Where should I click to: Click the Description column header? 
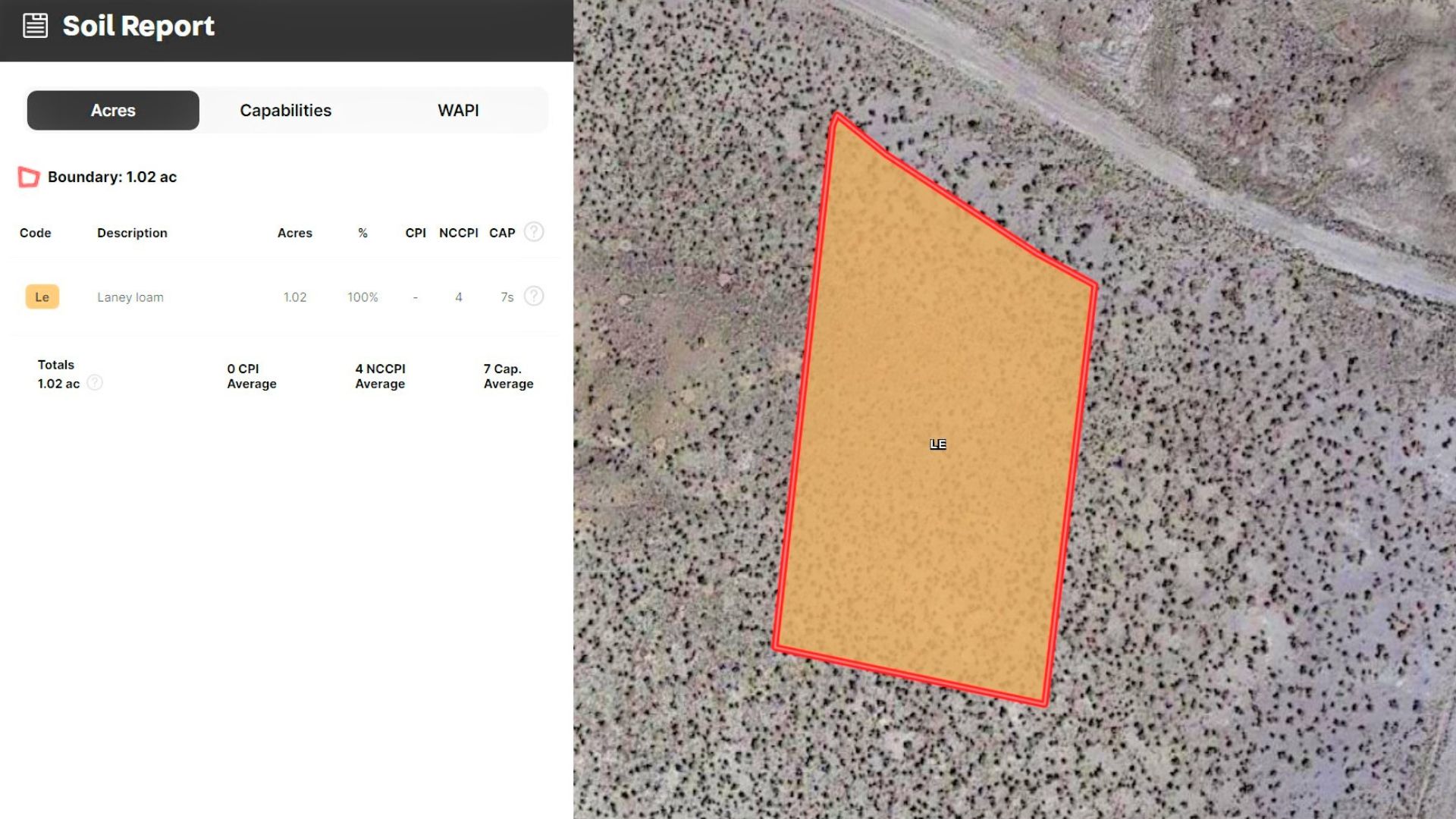(132, 233)
